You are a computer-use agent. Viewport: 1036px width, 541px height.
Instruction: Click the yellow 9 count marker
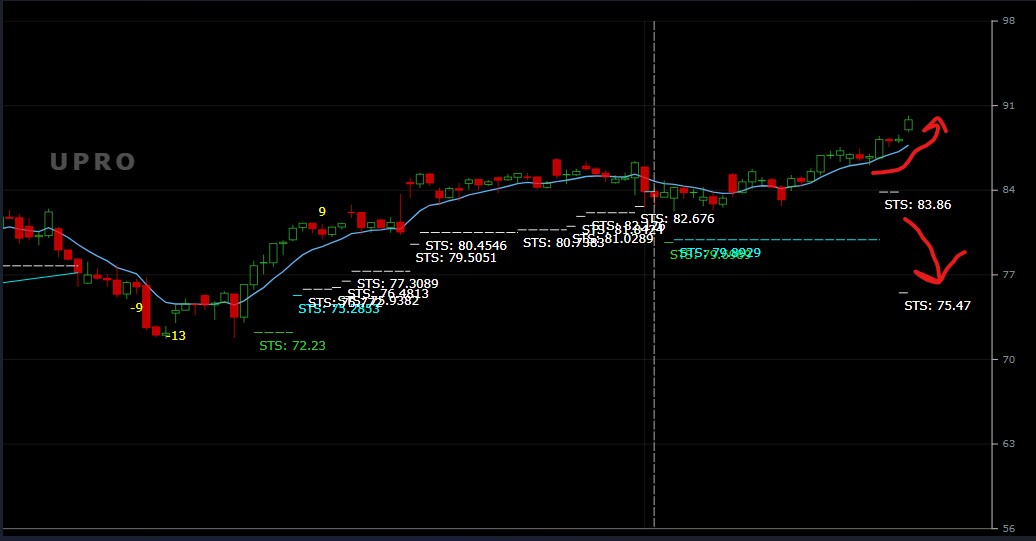[322, 211]
